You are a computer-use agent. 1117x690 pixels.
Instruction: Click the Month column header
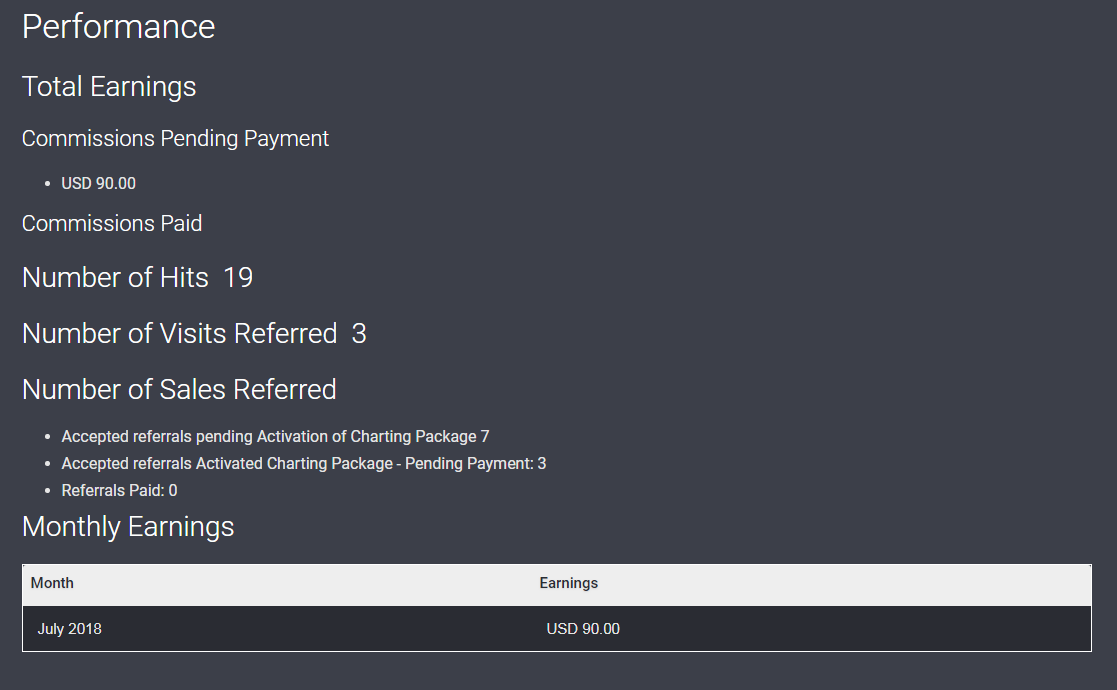[52, 583]
